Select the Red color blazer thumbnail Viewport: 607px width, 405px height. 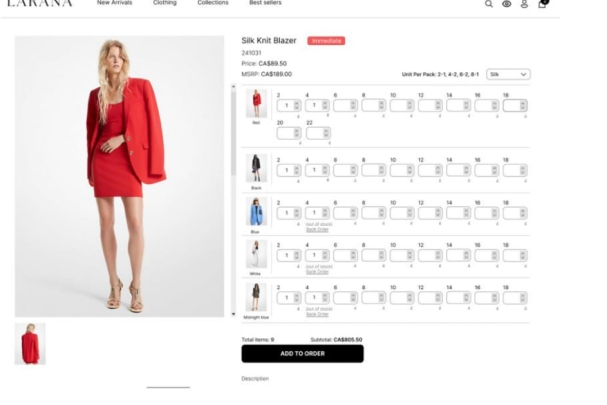(256, 103)
